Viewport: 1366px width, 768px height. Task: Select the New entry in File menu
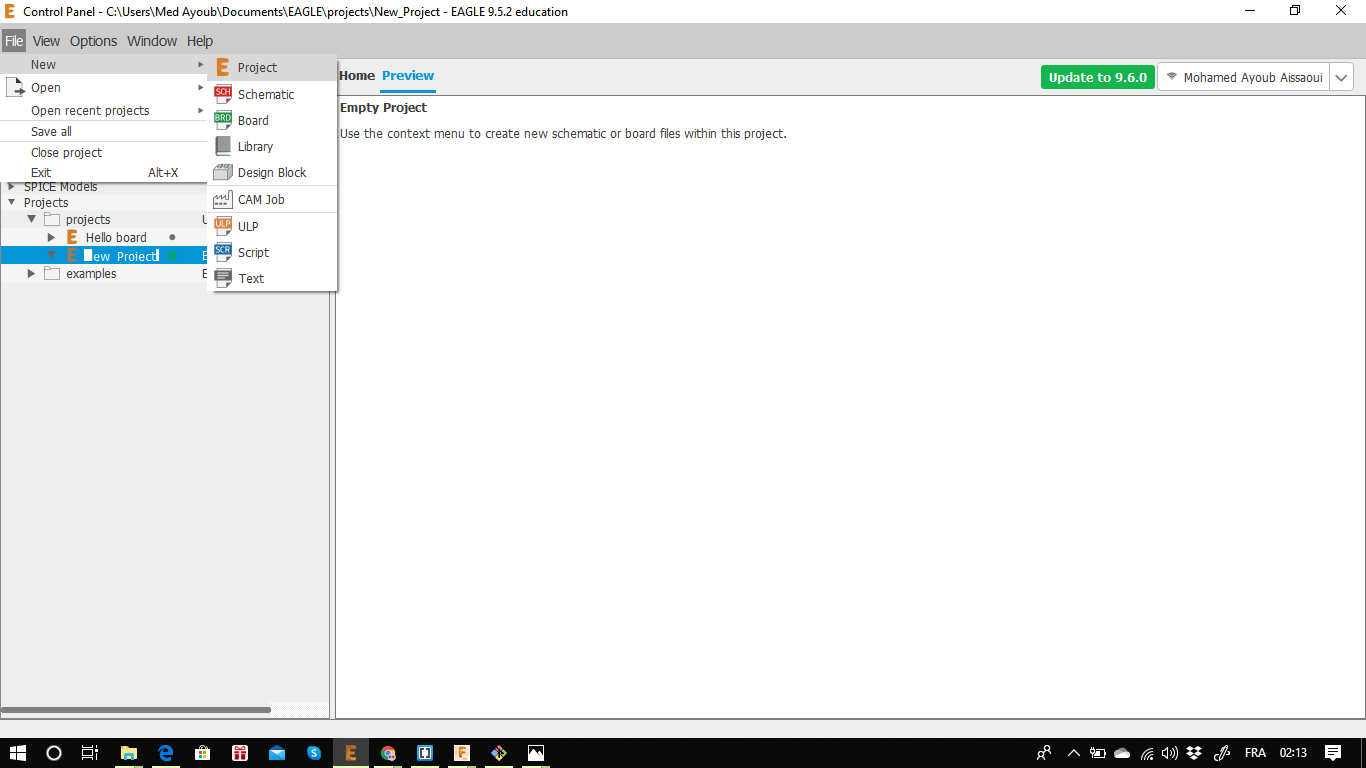(x=103, y=64)
